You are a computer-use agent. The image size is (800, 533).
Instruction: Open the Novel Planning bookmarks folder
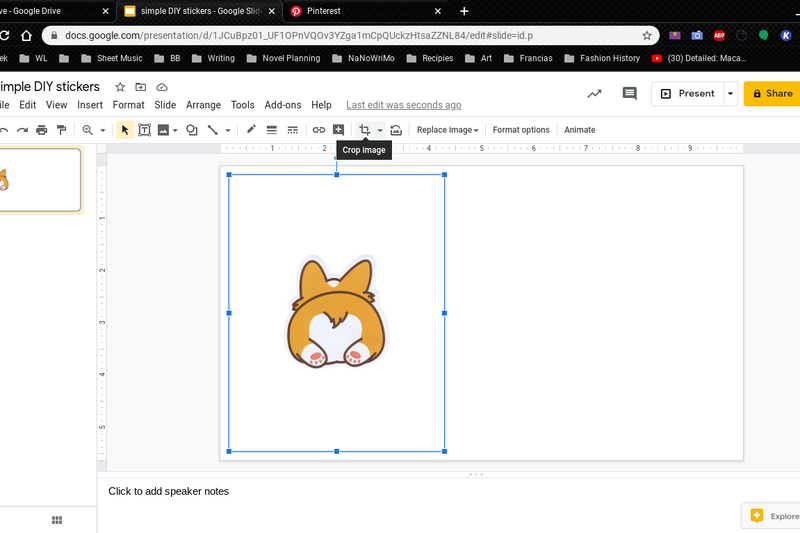(x=283, y=58)
